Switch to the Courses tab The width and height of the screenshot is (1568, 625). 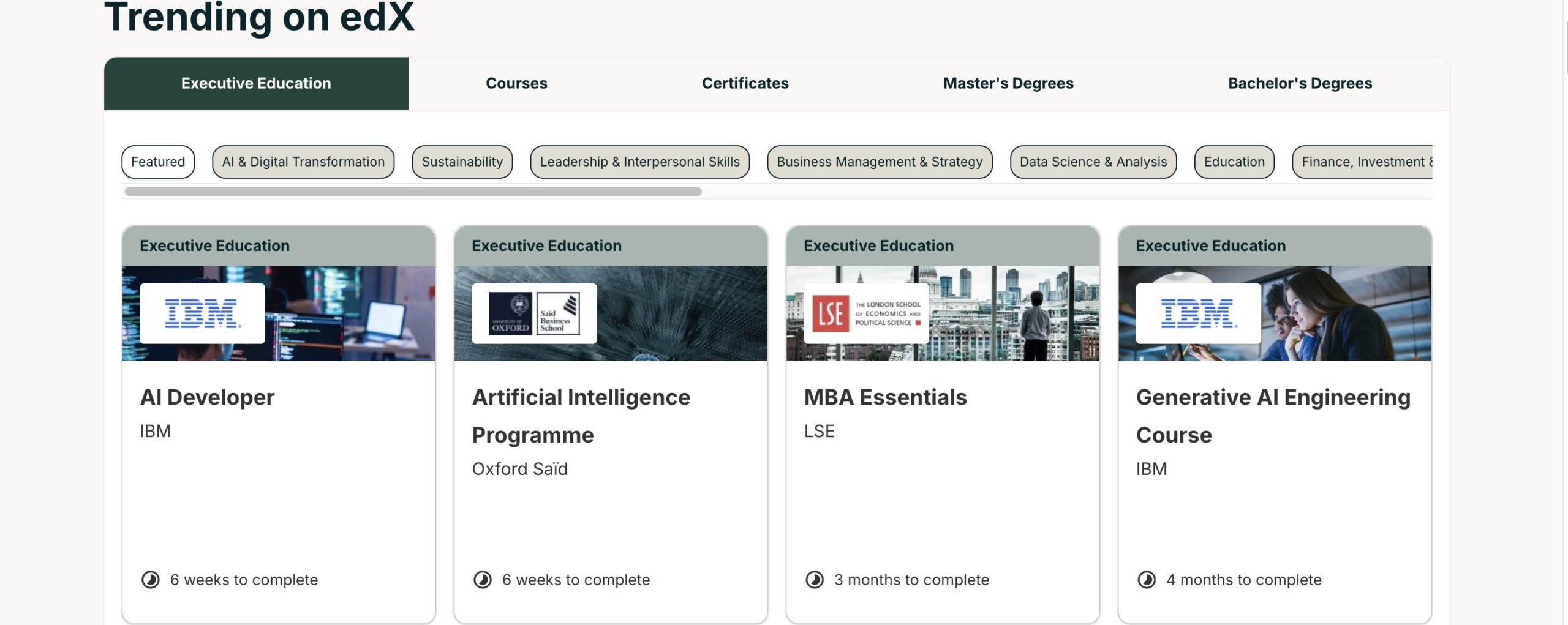point(516,83)
